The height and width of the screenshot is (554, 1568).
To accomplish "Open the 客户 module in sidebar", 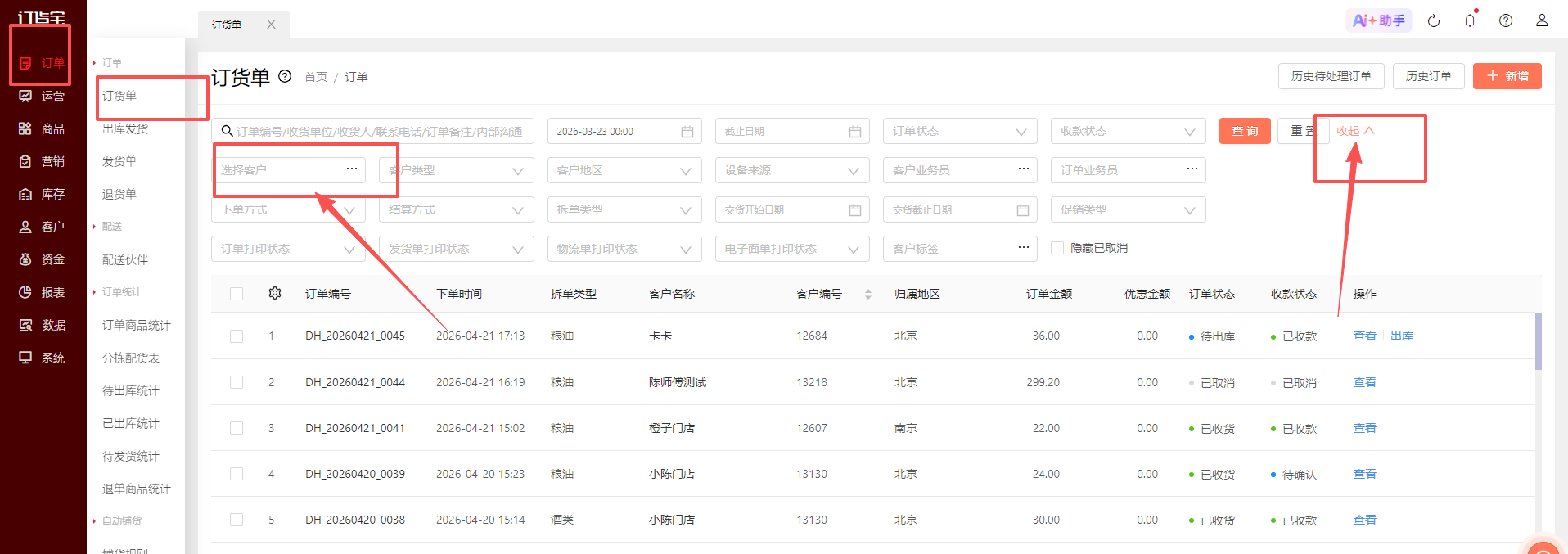I will point(43,227).
